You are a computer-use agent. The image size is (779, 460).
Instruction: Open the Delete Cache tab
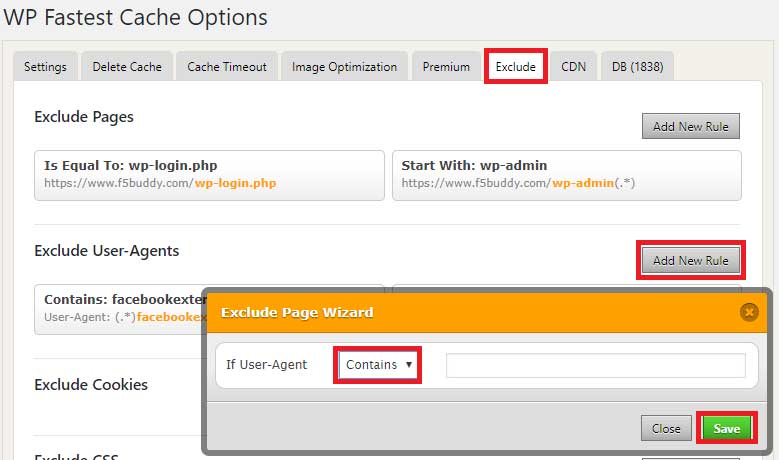coord(126,67)
